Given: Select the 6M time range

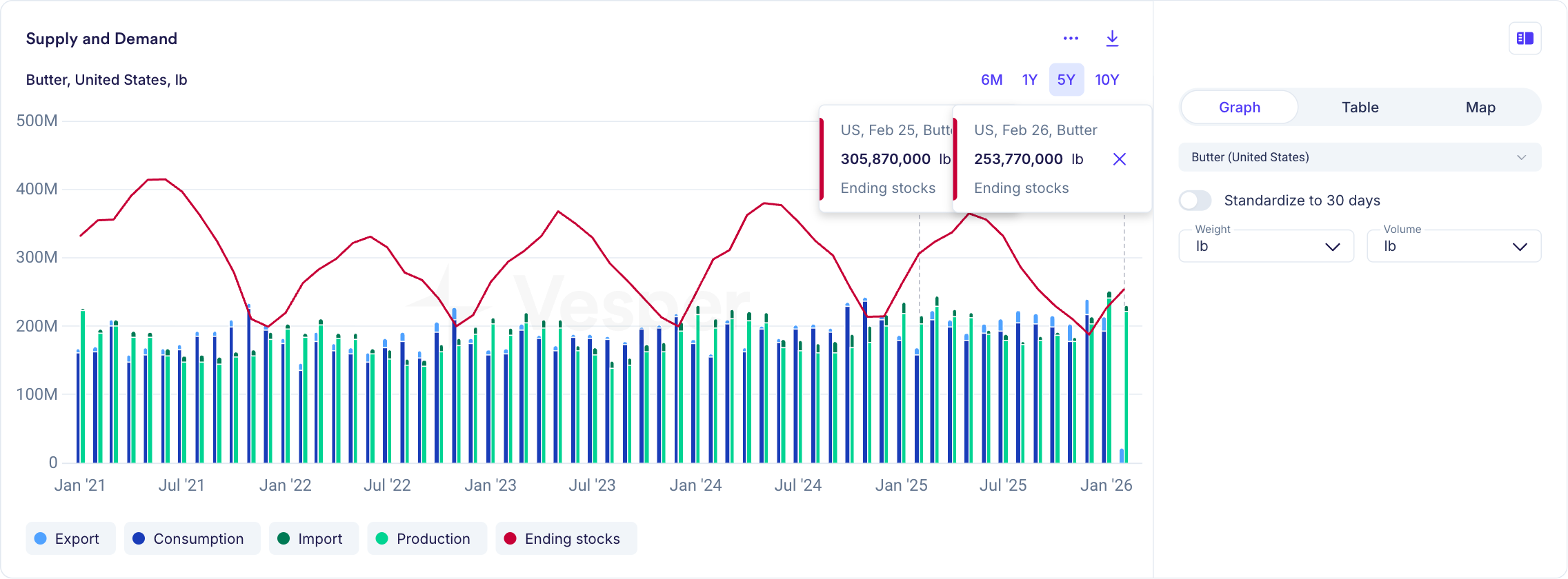Looking at the screenshot, I should pos(991,80).
